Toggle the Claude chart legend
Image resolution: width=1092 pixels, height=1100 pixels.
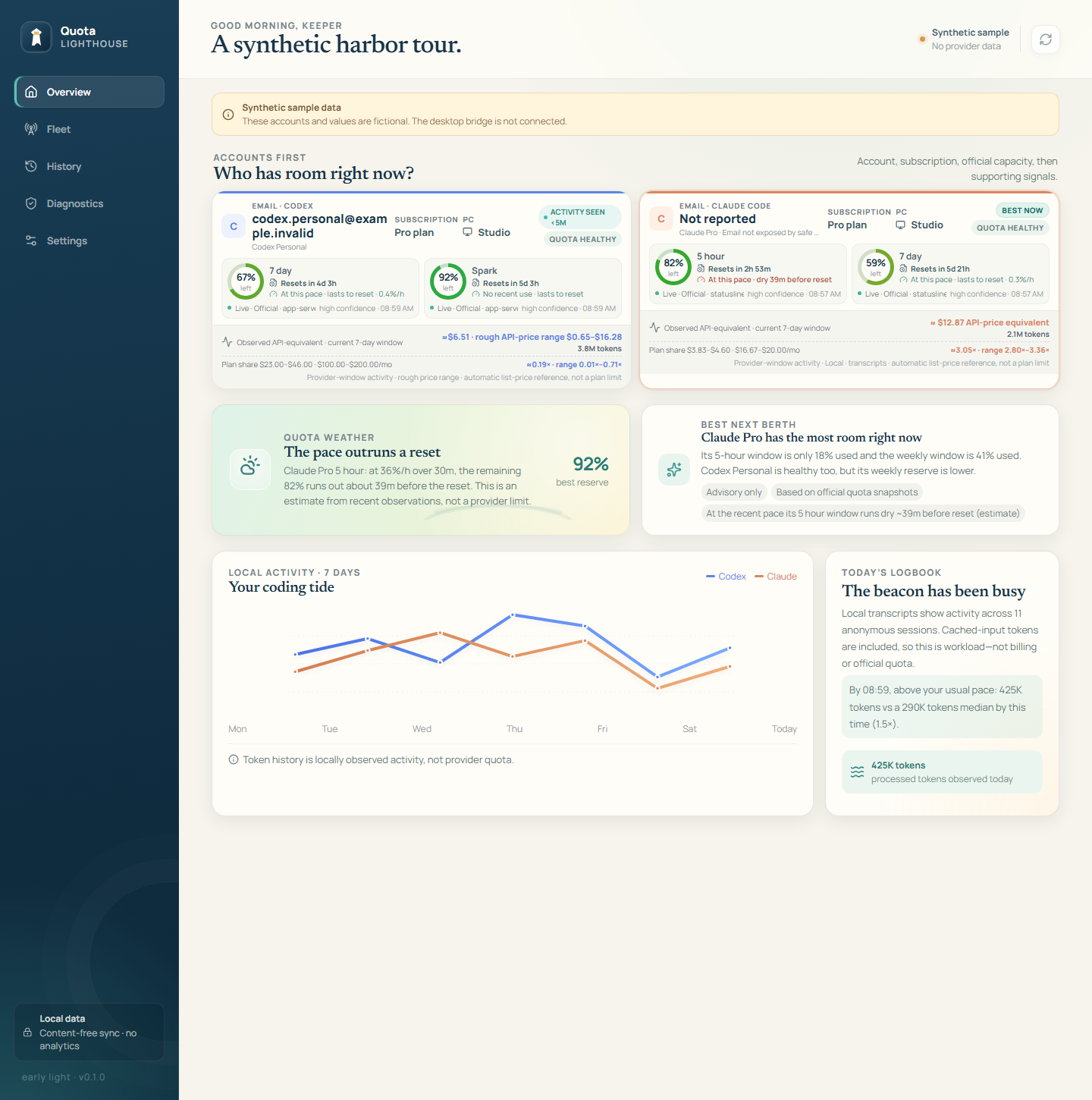(x=776, y=577)
